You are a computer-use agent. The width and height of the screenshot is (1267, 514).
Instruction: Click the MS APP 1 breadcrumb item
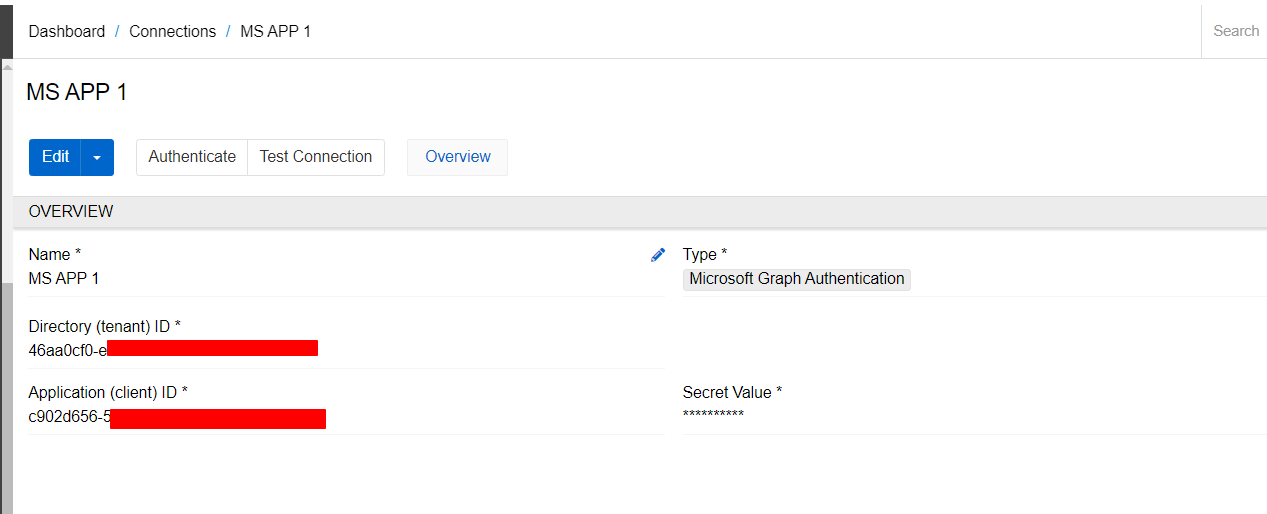click(275, 31)
